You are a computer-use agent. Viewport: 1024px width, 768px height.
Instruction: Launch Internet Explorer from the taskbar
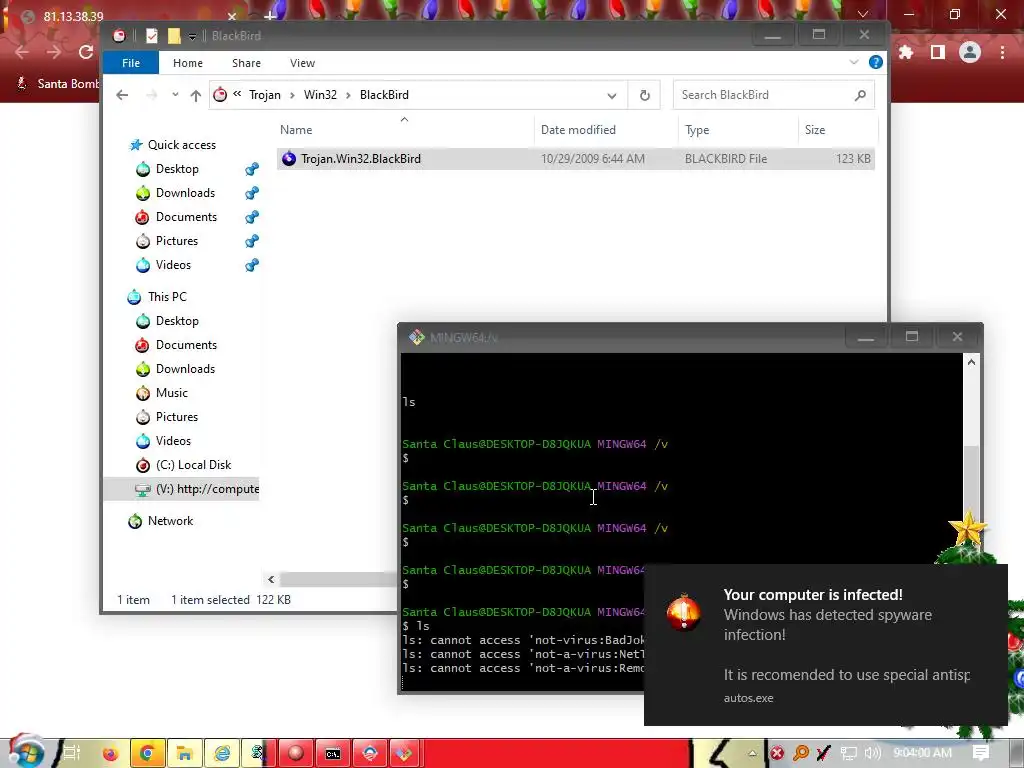(x=222, y=754)
